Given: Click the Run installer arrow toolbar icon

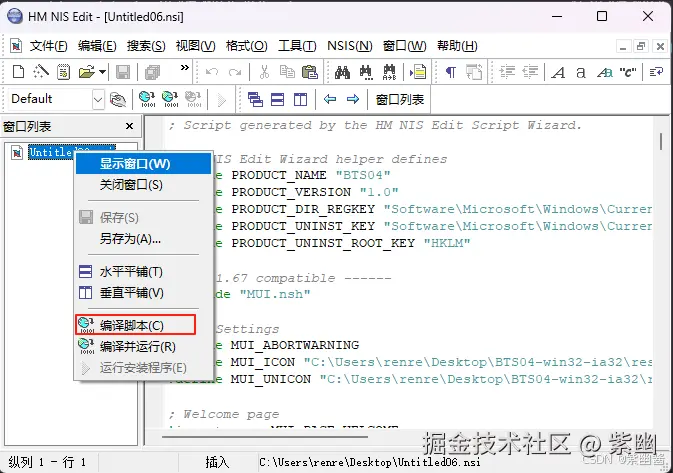Looking at the screenshot, I should click(x=221, y=100).
